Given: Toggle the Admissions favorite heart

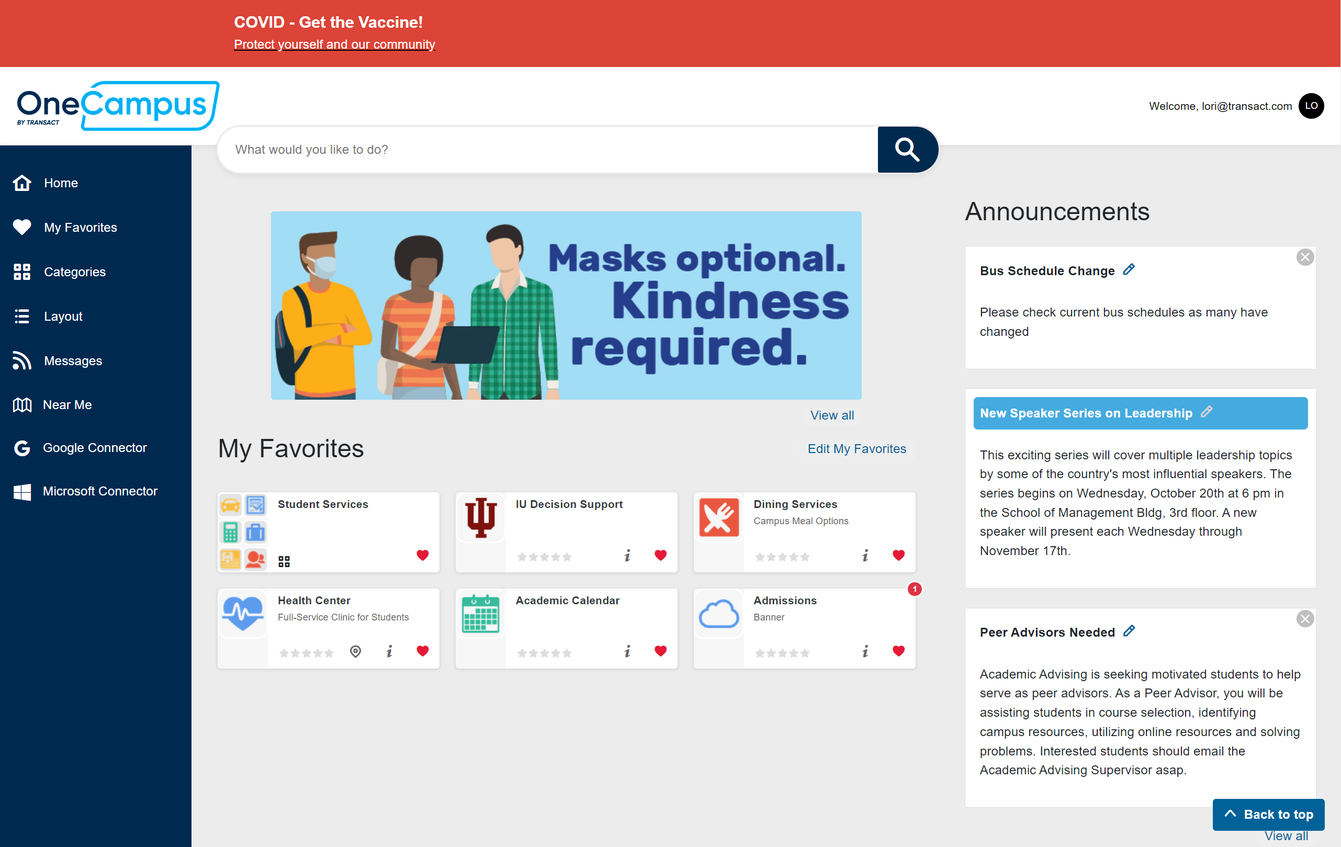Looking at the screenshot, I should tap(898, 651).
